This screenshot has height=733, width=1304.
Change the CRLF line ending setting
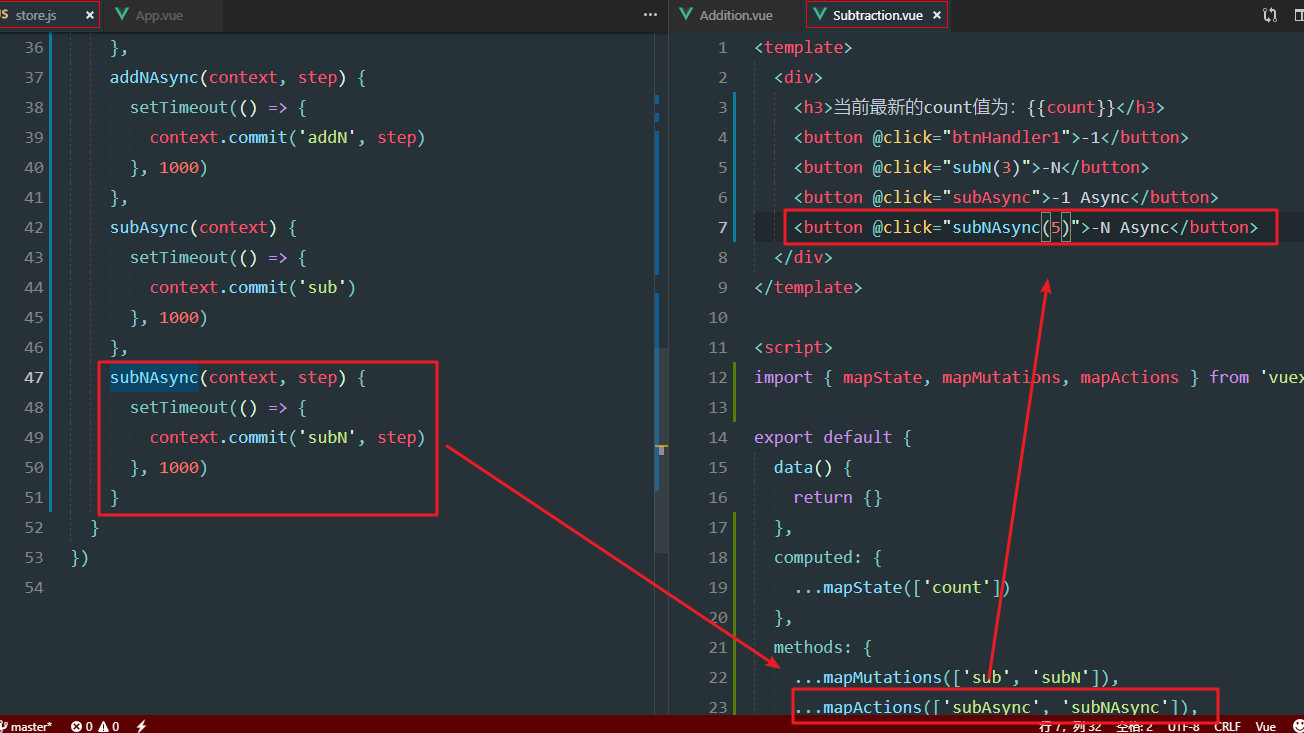click(1227, 726)
